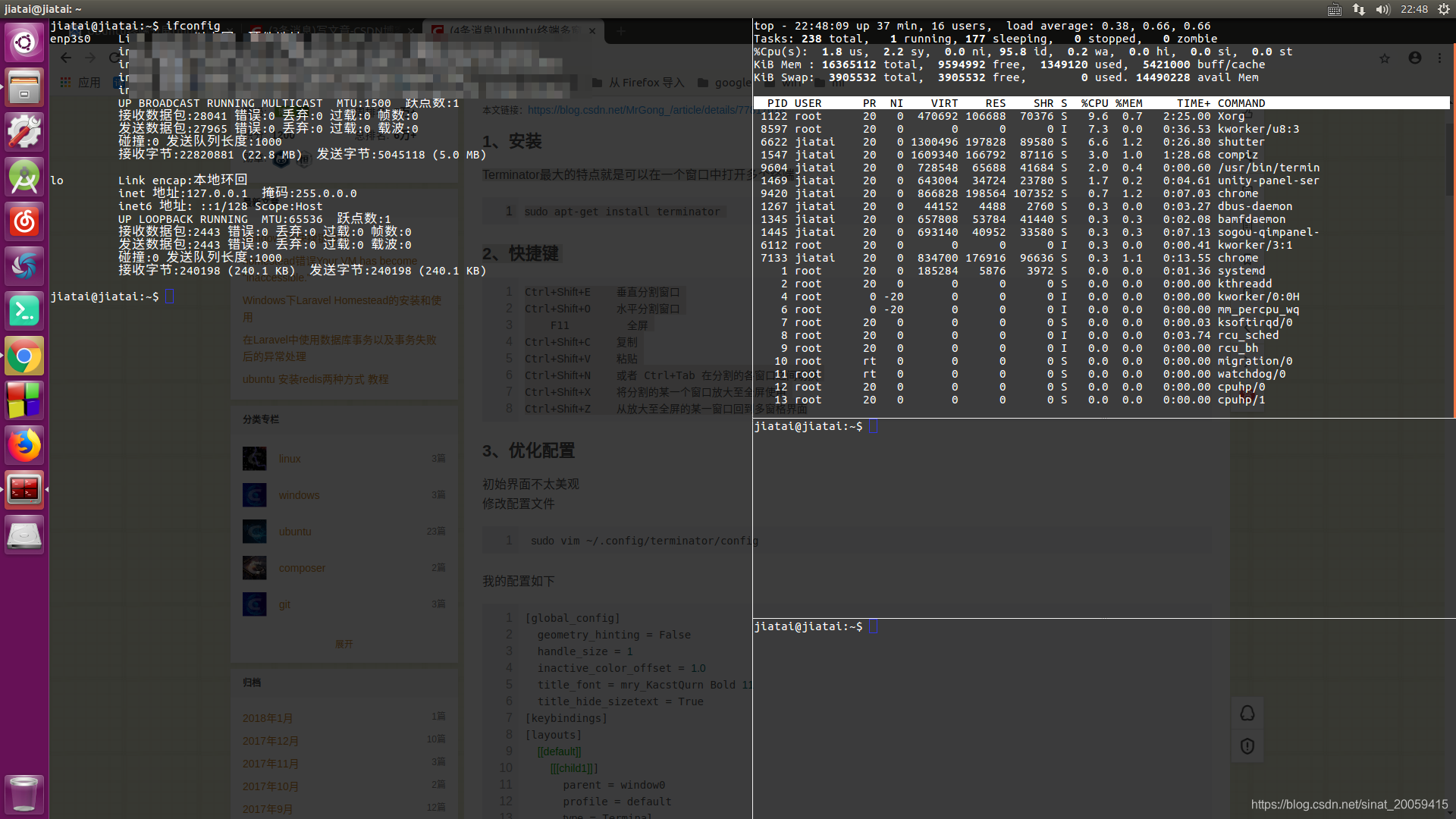The image size is (1456, 819).
Task: Click the top pane orange scrollbar
Action: (1453, 227)
